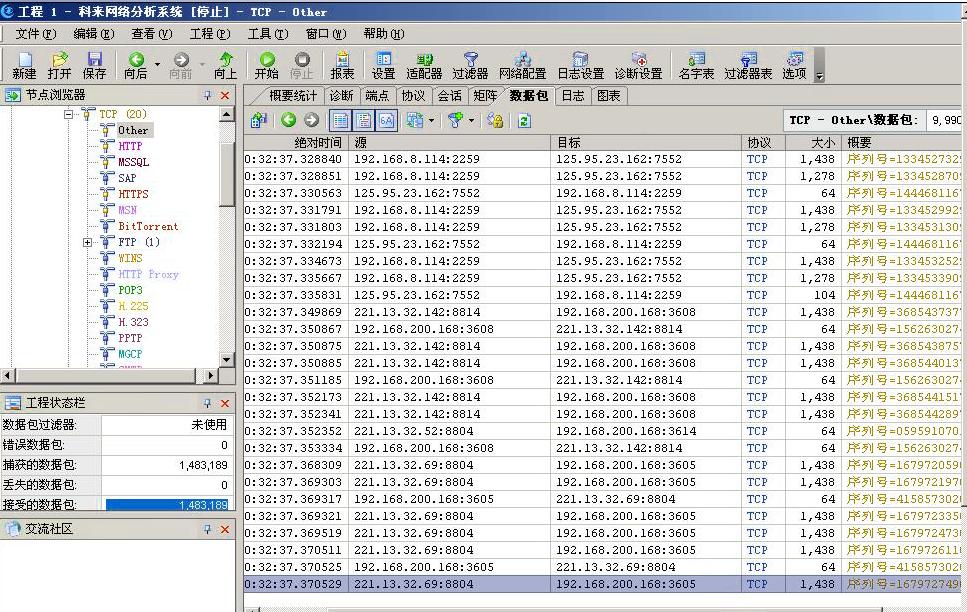Open the 工具(T) menu

click(x=267, y=34)
